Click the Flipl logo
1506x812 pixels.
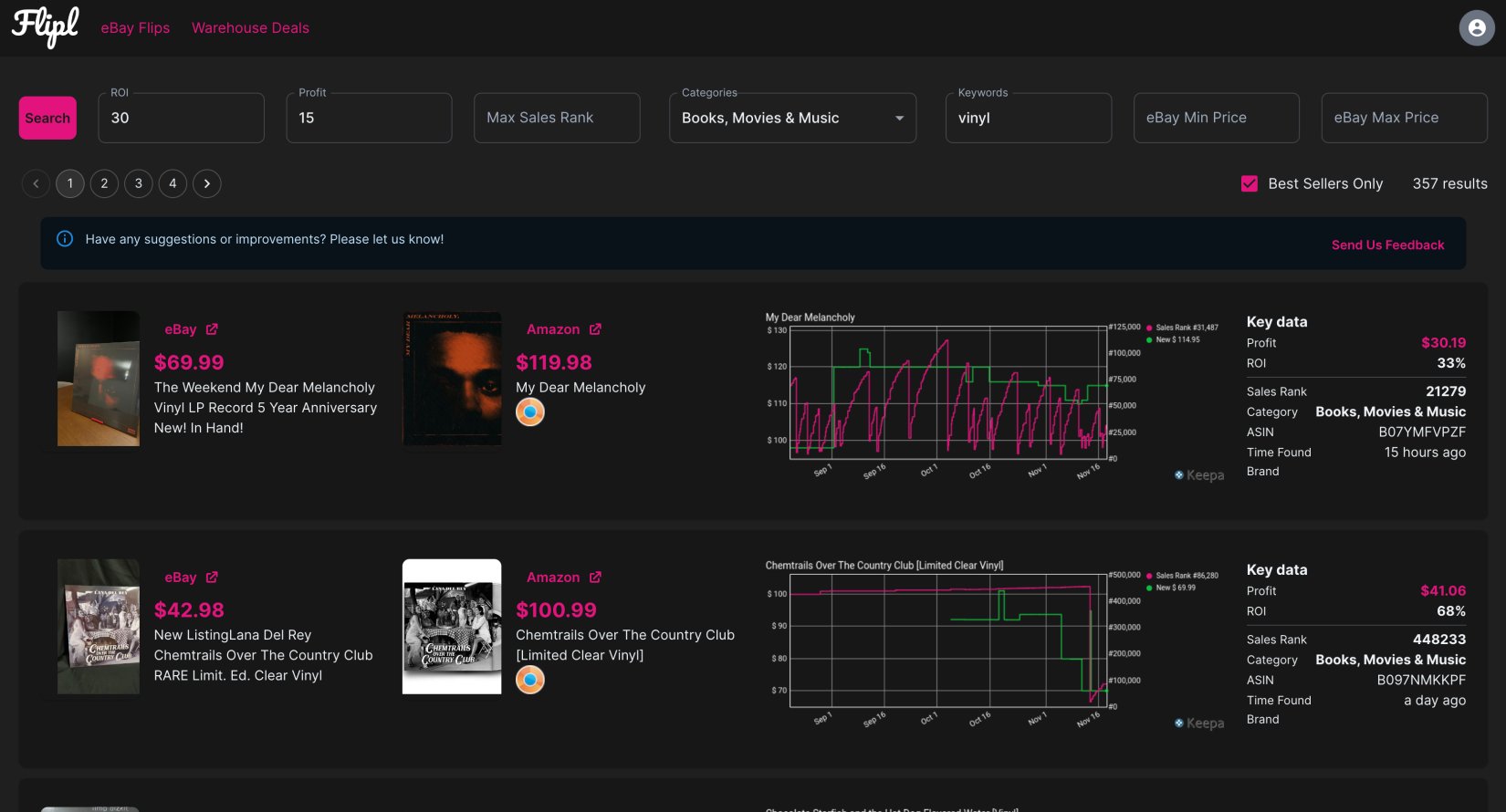46,27
